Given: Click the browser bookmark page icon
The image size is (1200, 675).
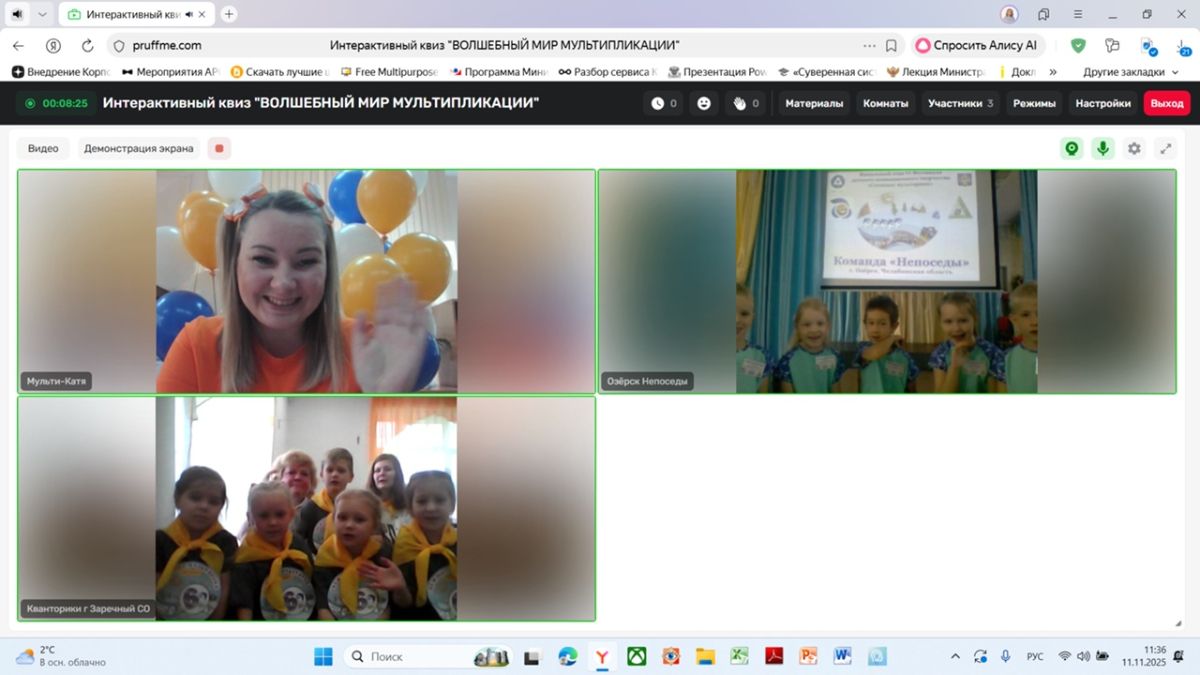Looking at the screenshot, I should (x=891, y=45).
